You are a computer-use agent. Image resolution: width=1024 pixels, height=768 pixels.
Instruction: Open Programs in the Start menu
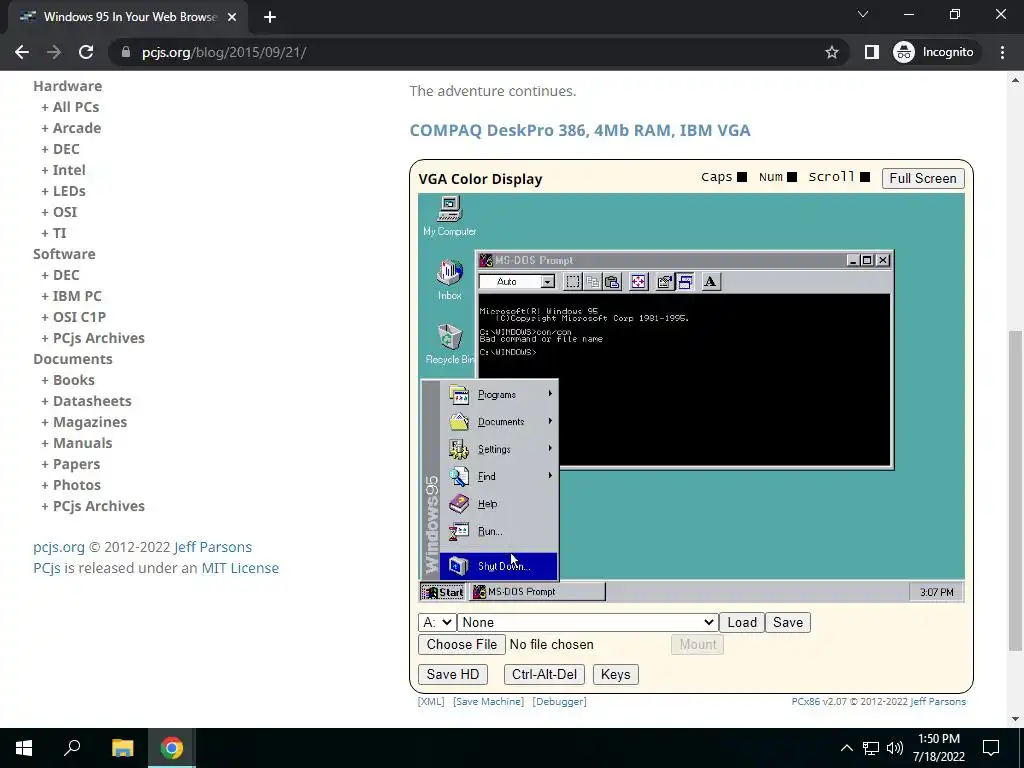(x=499, y=394)
